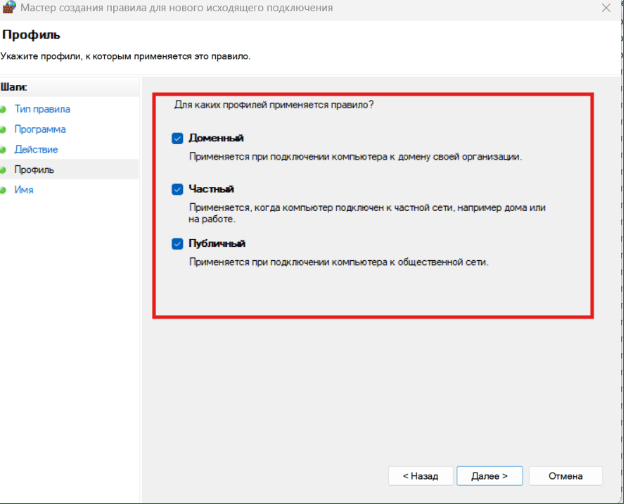624x504 pixels.
Task: Cancel the wizard with Отмена
Action: pyautogui.click(x=565, y=475)
